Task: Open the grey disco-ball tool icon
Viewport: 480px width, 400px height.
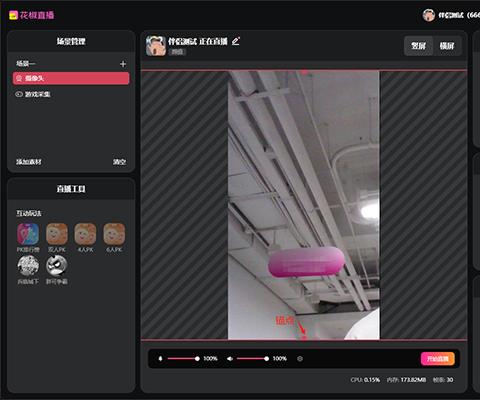Action: [x=28, y=266]
